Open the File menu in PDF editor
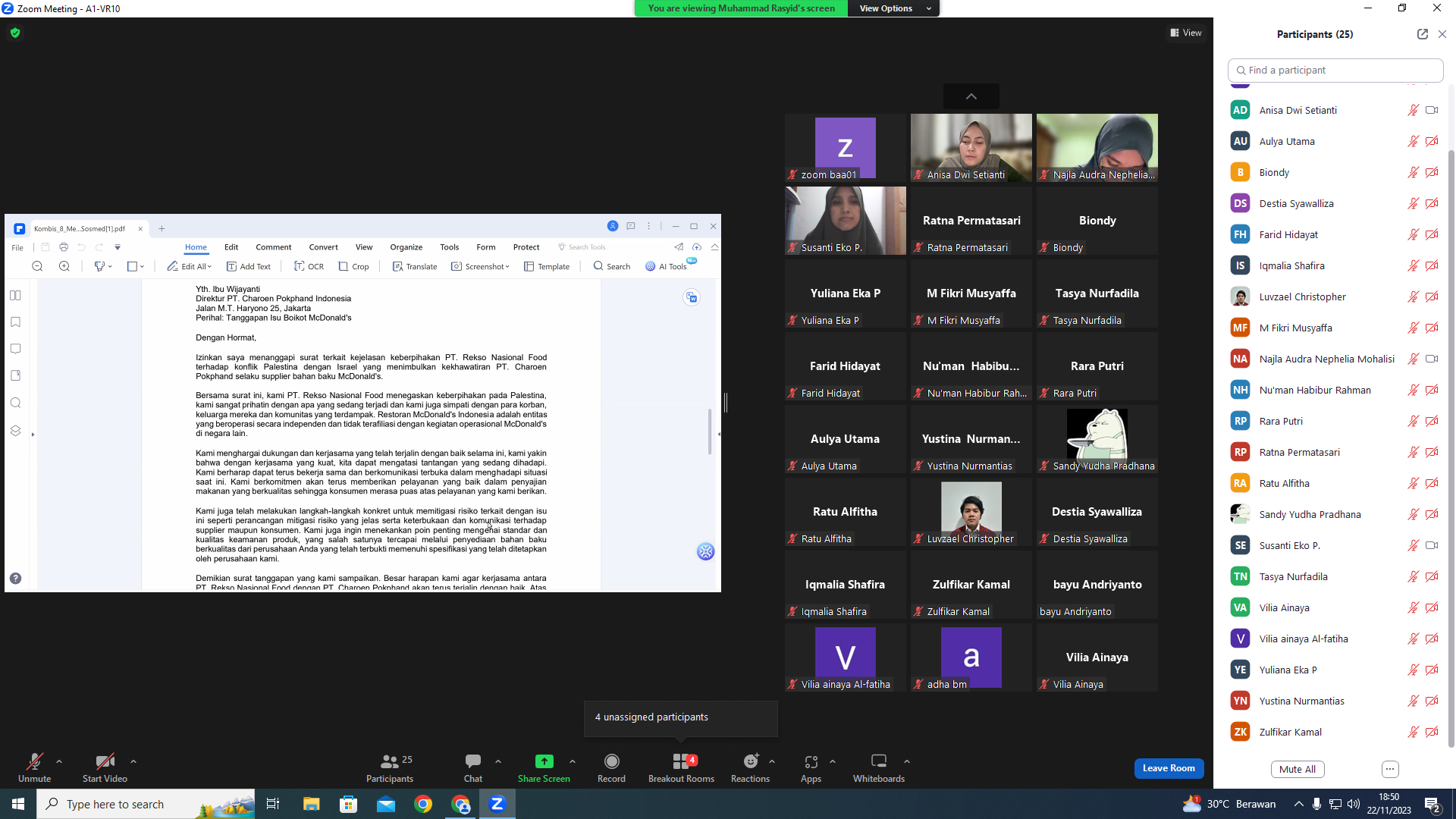 pos(17,247)
